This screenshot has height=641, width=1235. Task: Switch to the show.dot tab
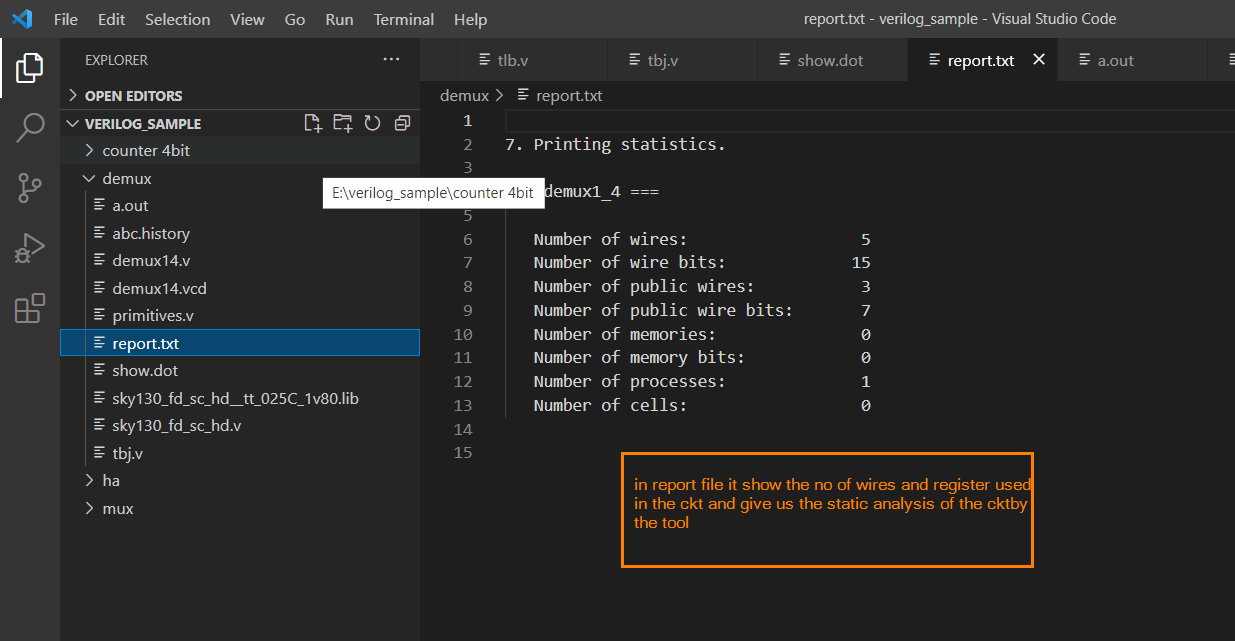click(832, 60)
